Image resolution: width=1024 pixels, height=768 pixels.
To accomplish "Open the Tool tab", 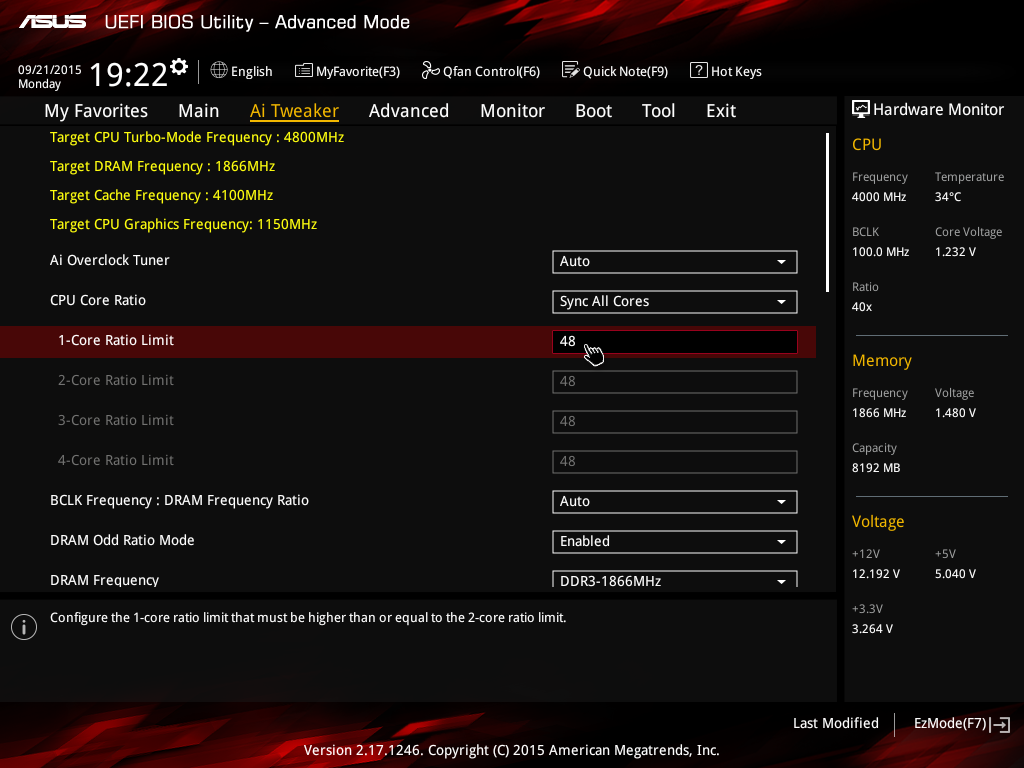I will click(x=658, y=111).
